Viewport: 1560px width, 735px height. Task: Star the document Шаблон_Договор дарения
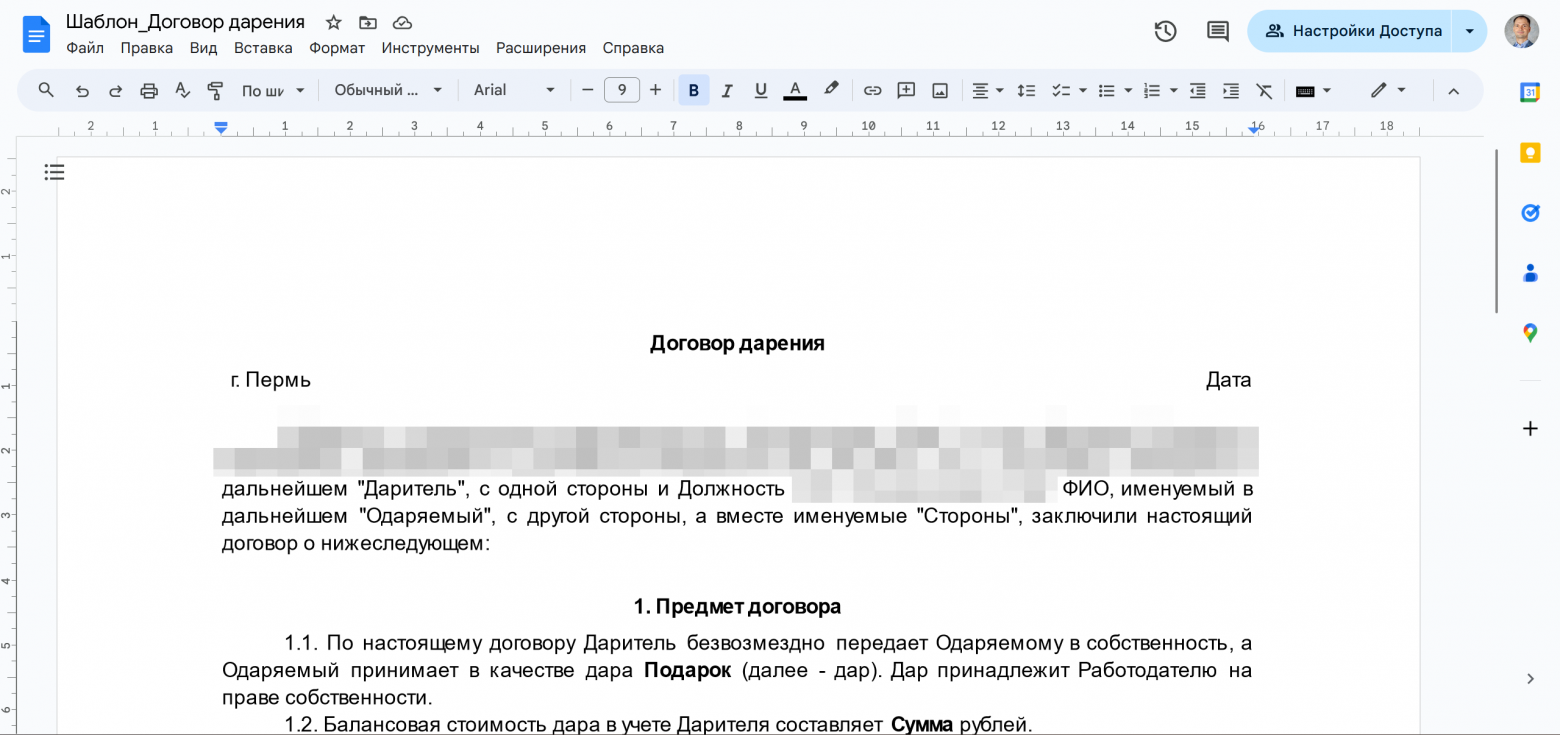click(334, 22)
